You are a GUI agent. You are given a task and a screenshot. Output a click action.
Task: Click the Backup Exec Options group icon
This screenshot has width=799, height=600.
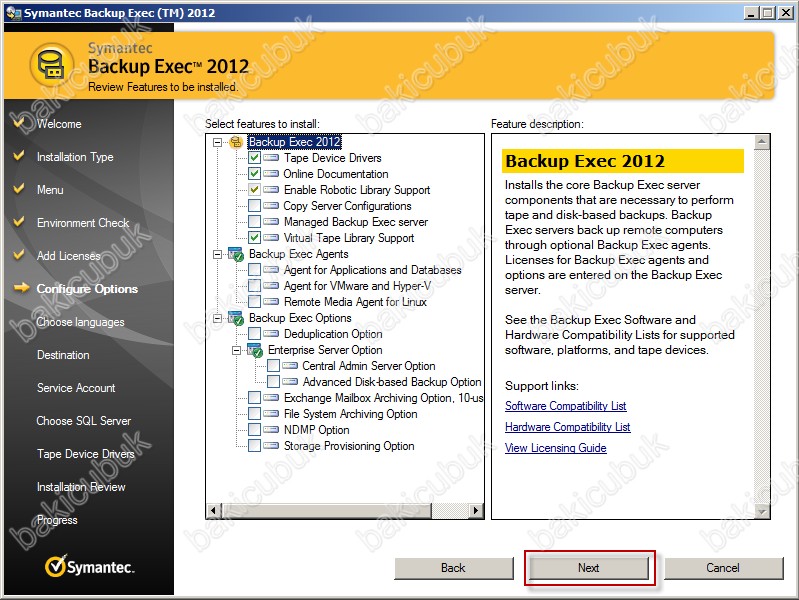click(236, 319)
